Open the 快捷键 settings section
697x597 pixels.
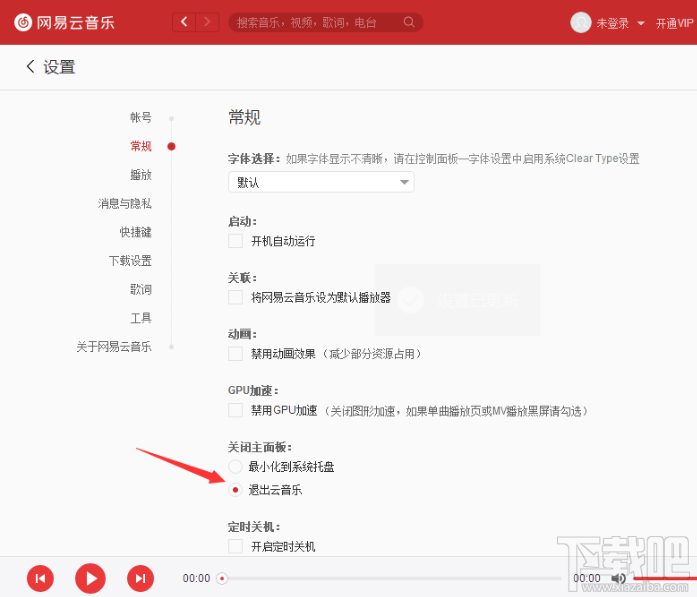[136, 232]
